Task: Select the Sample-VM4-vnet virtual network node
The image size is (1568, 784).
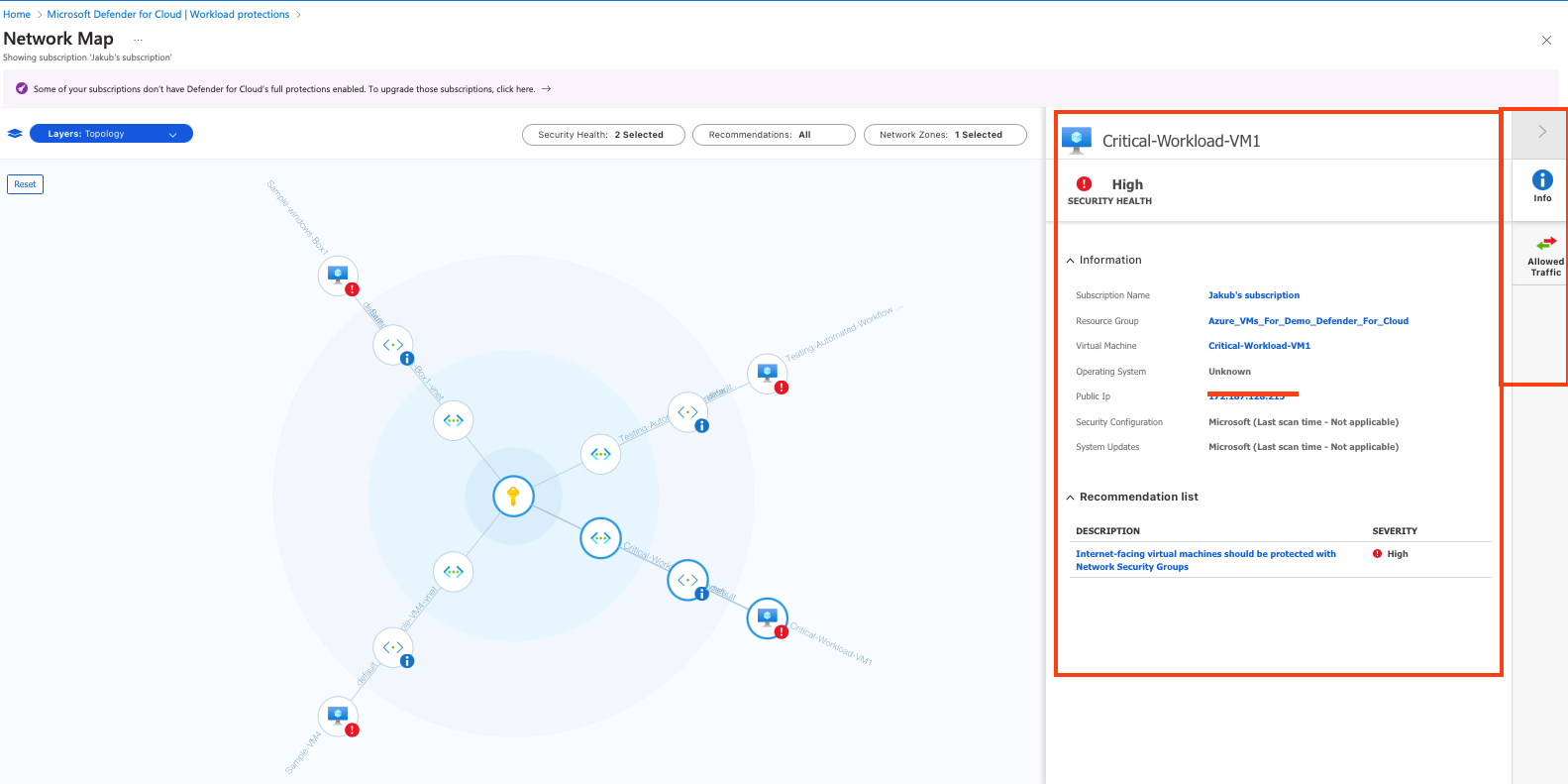Action: tap(454, 572)
